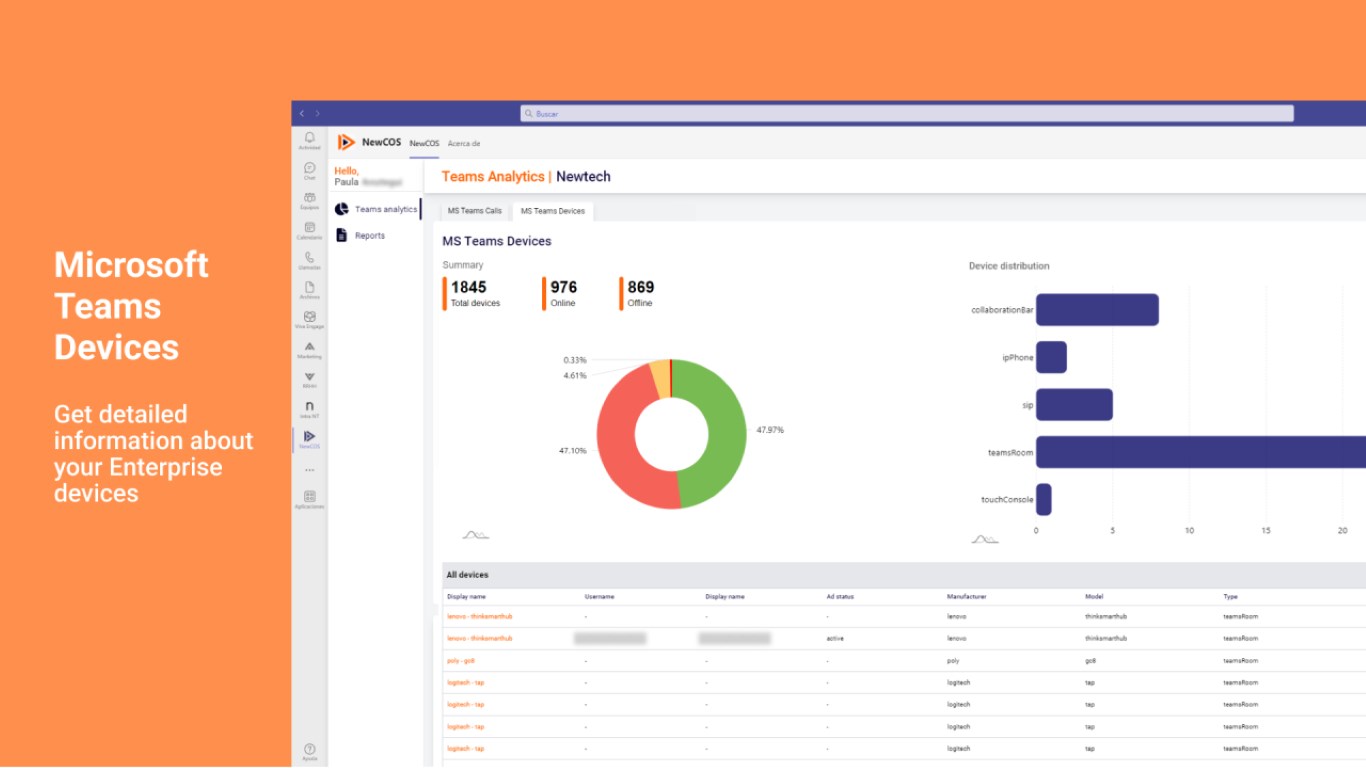Open the Llamadas phone icon

tap(310, 260)
